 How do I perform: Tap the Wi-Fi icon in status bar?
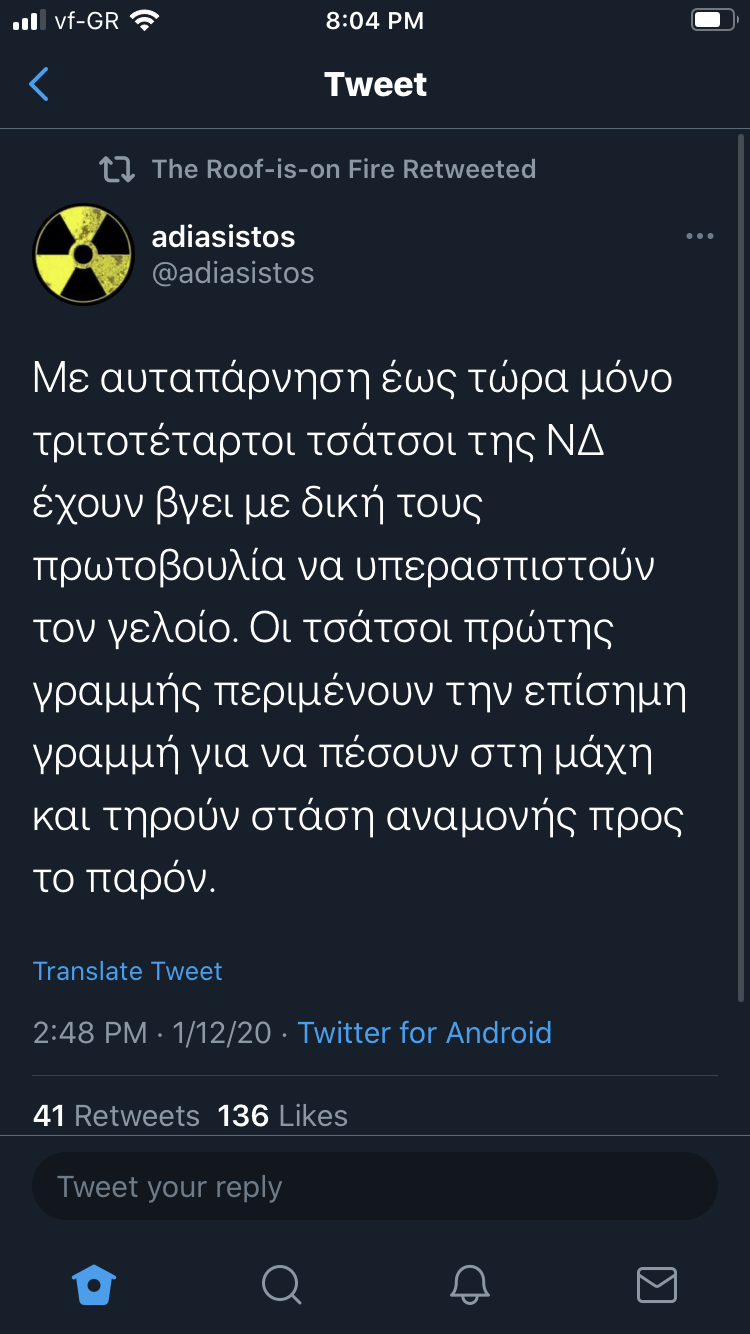pos(146,21)
